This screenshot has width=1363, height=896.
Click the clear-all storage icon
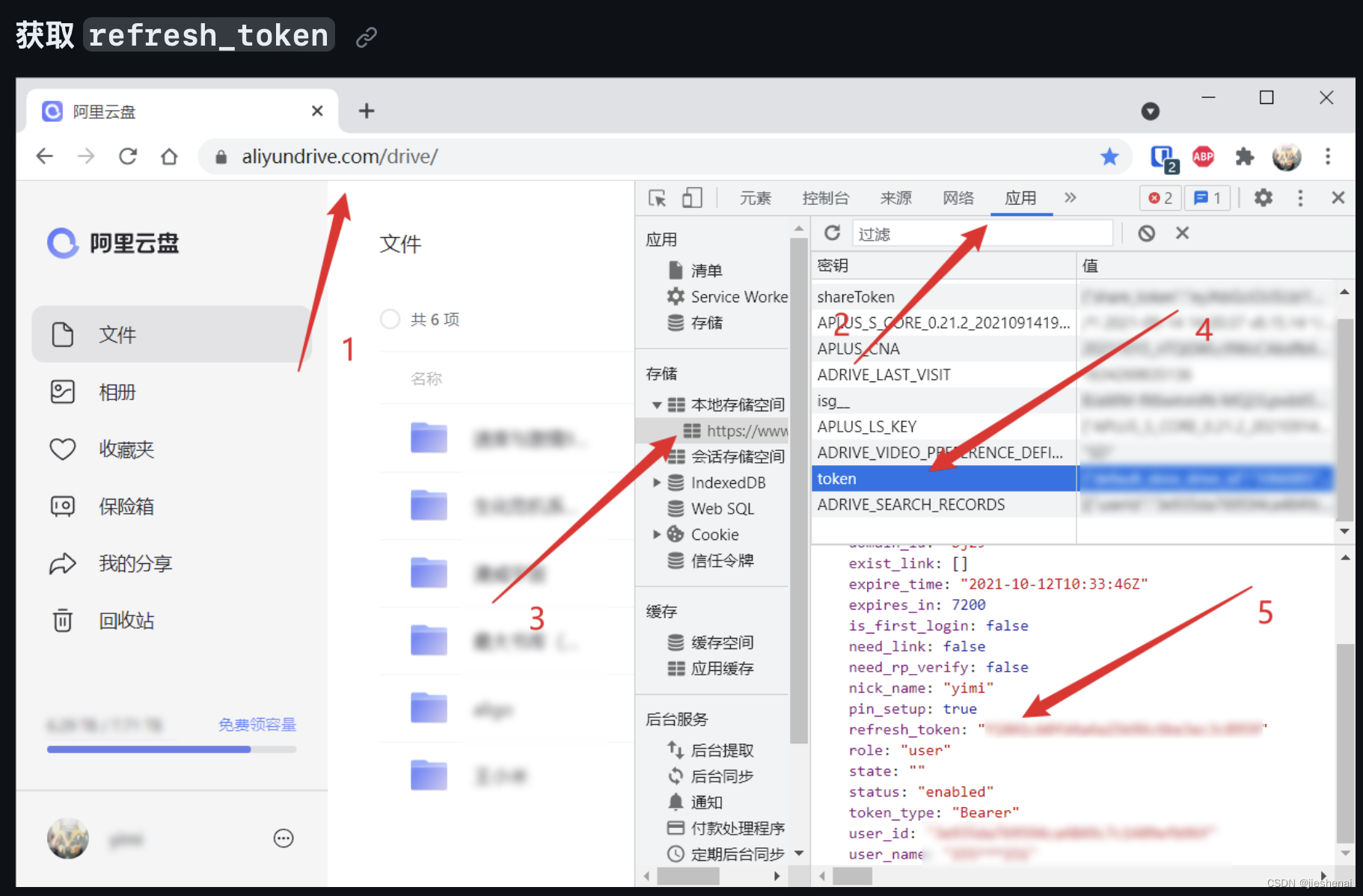1147,233
